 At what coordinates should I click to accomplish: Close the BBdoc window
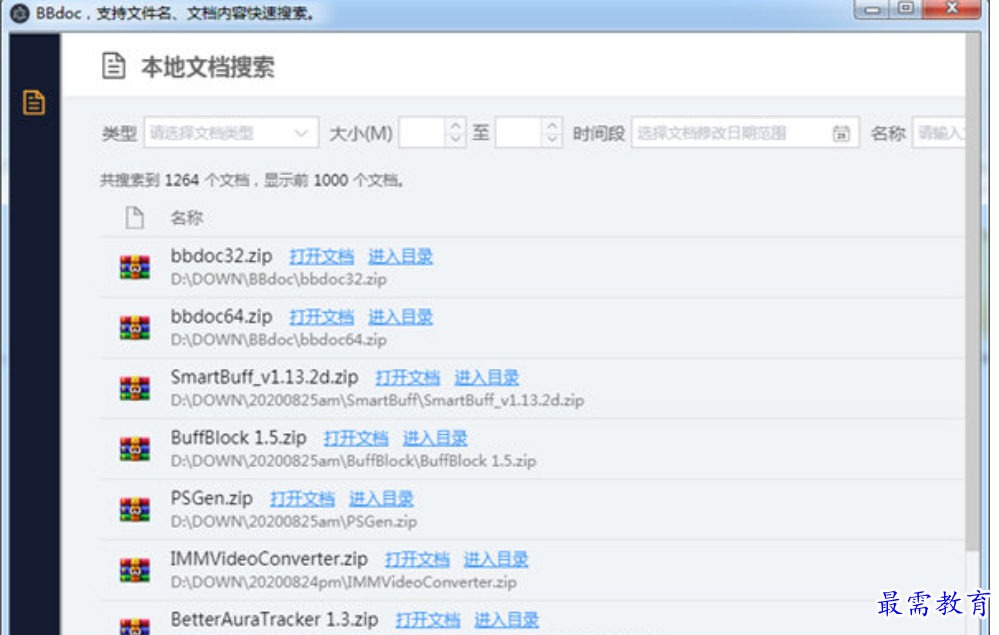pyautogui.click(x=951, y=9)
